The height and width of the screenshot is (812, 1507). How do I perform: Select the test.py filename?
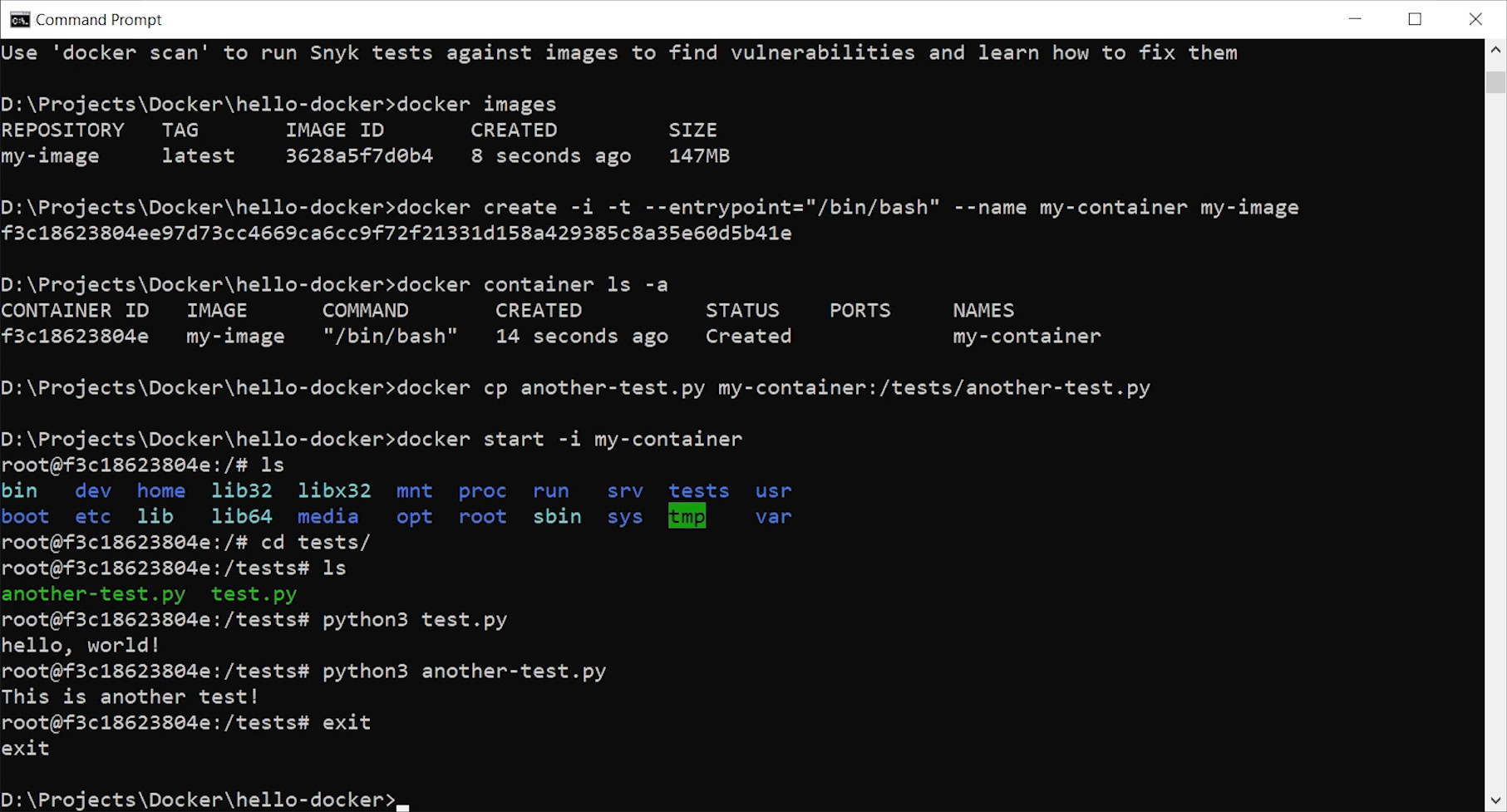point(254,593)
